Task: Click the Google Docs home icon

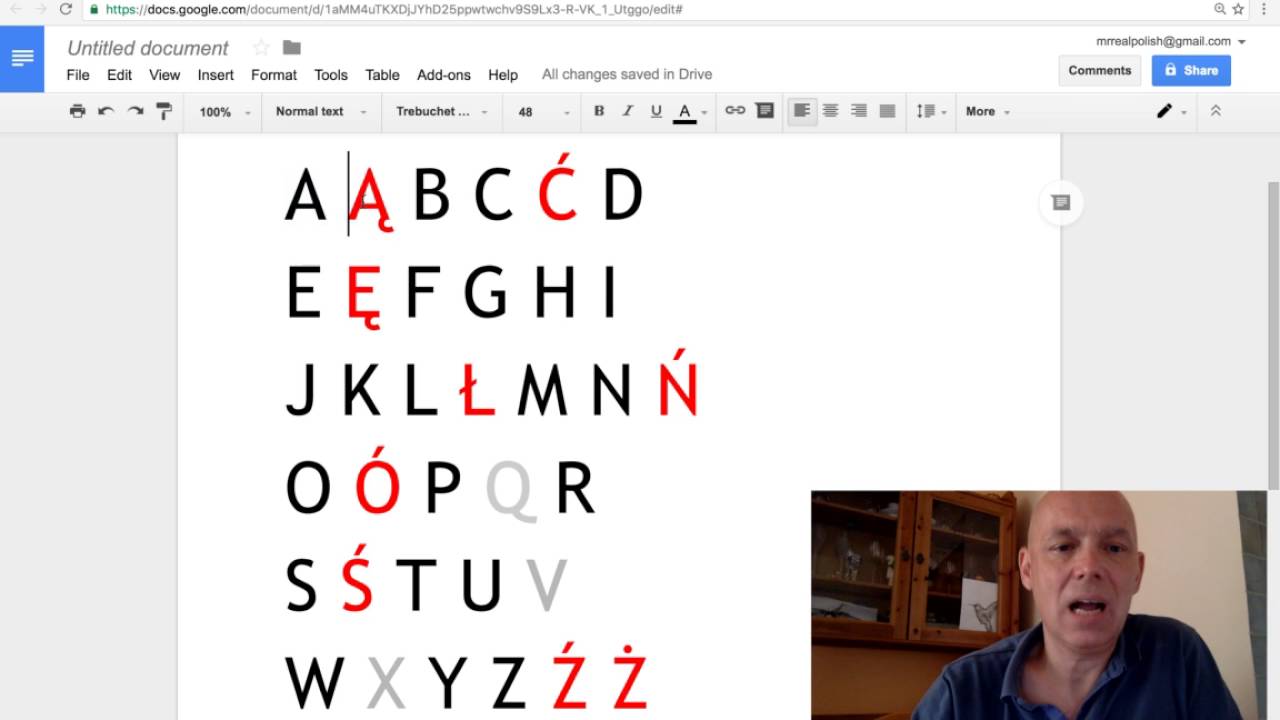Action: pos(22,59)
